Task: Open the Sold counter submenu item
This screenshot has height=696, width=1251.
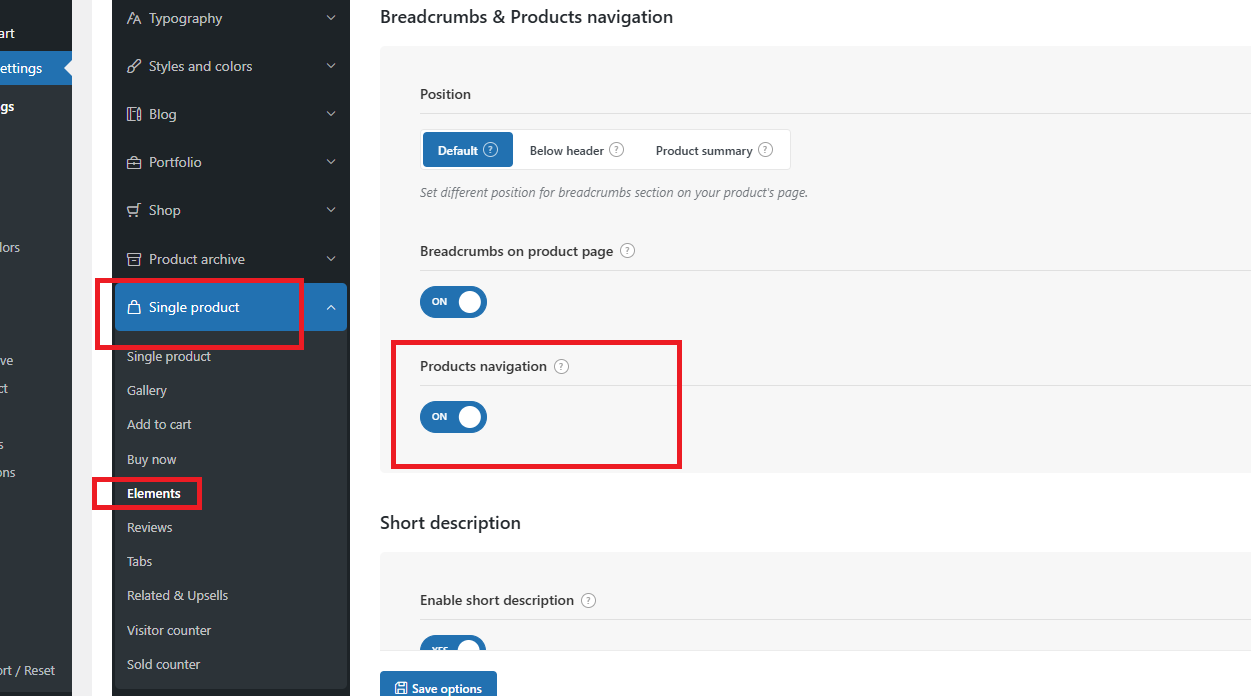Action: pos(164,664)
